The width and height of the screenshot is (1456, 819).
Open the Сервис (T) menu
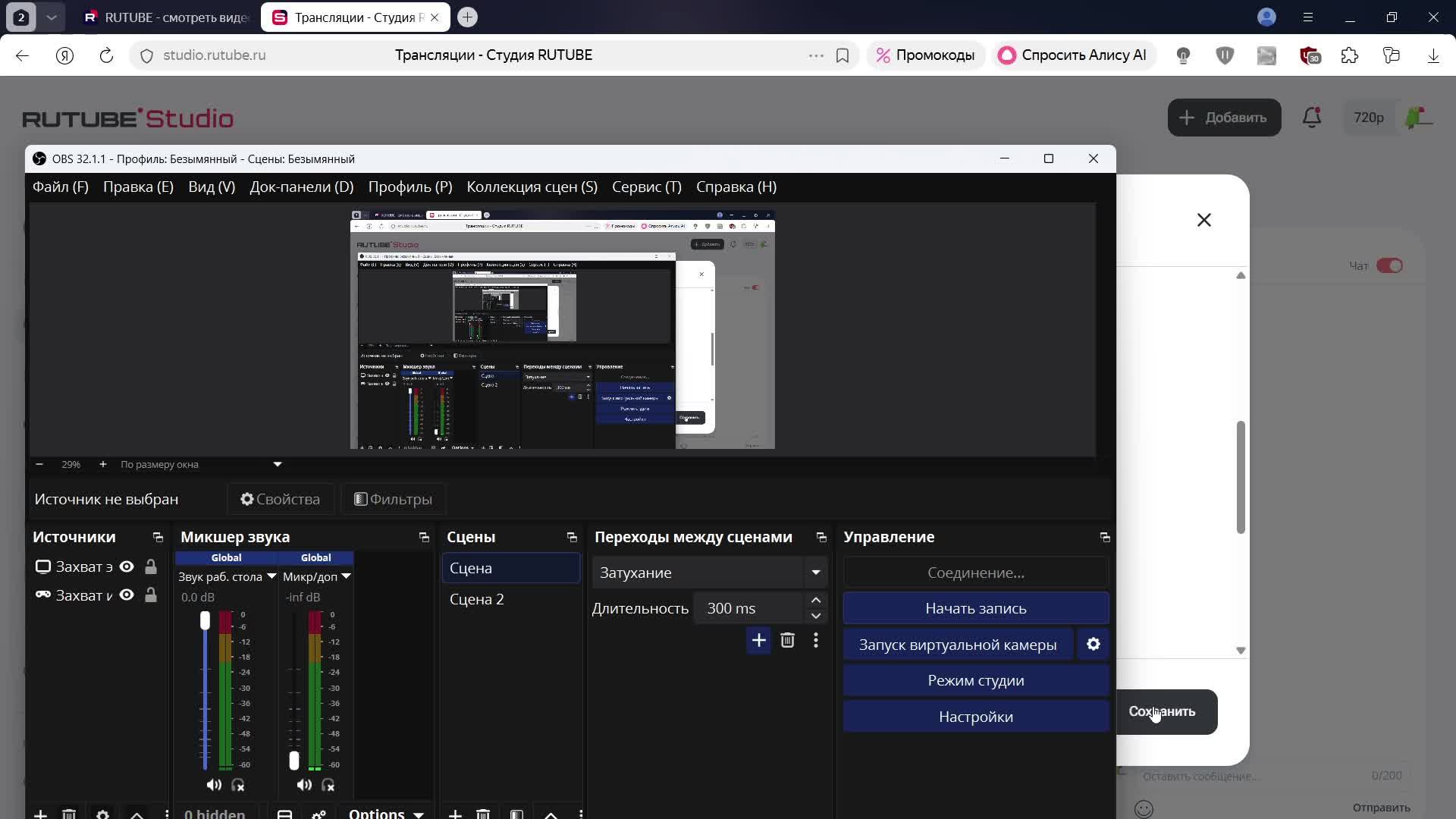(x=646, y=187)
